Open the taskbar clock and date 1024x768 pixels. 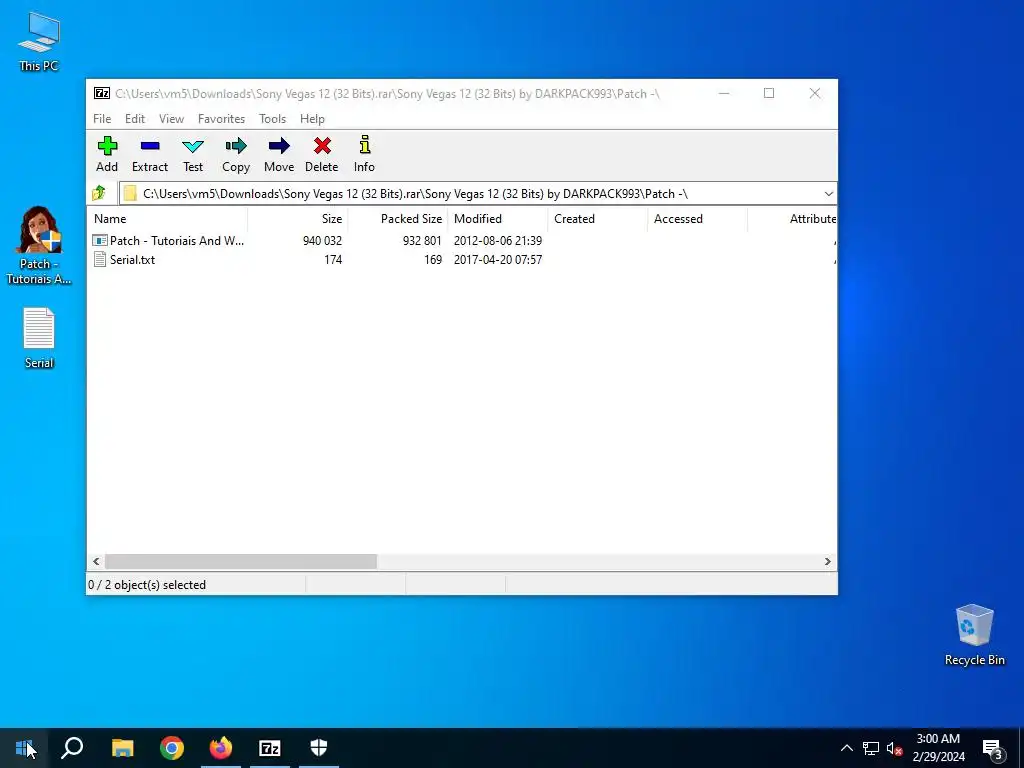[x=938, y=748]
